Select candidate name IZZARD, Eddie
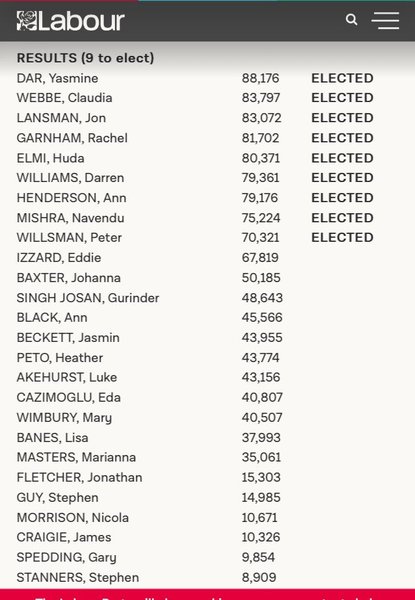415x600 pixels. pos(59,258)
